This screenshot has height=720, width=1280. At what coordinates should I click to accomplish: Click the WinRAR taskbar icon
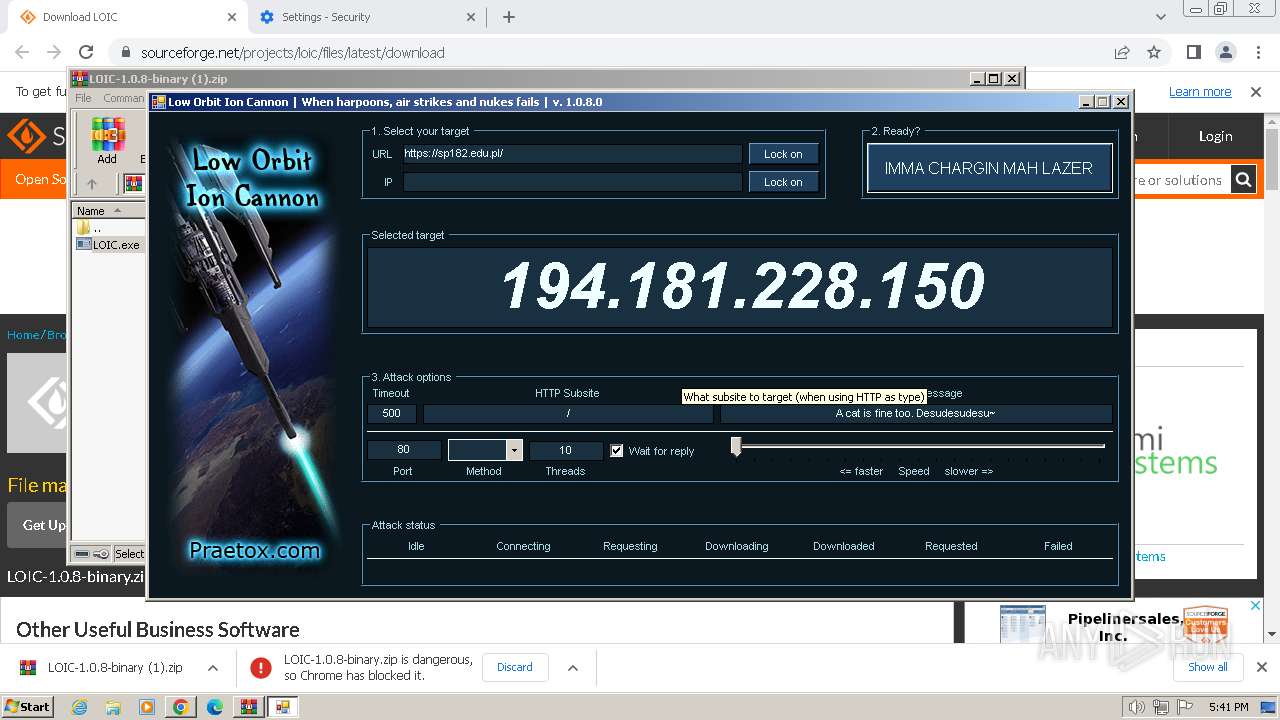(248, 707)
